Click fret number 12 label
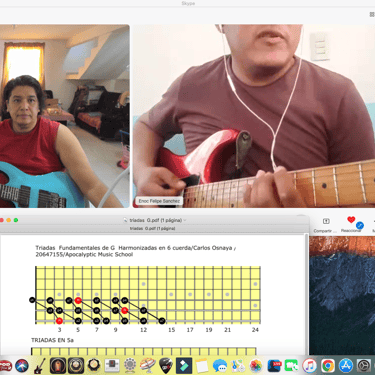 143,330
